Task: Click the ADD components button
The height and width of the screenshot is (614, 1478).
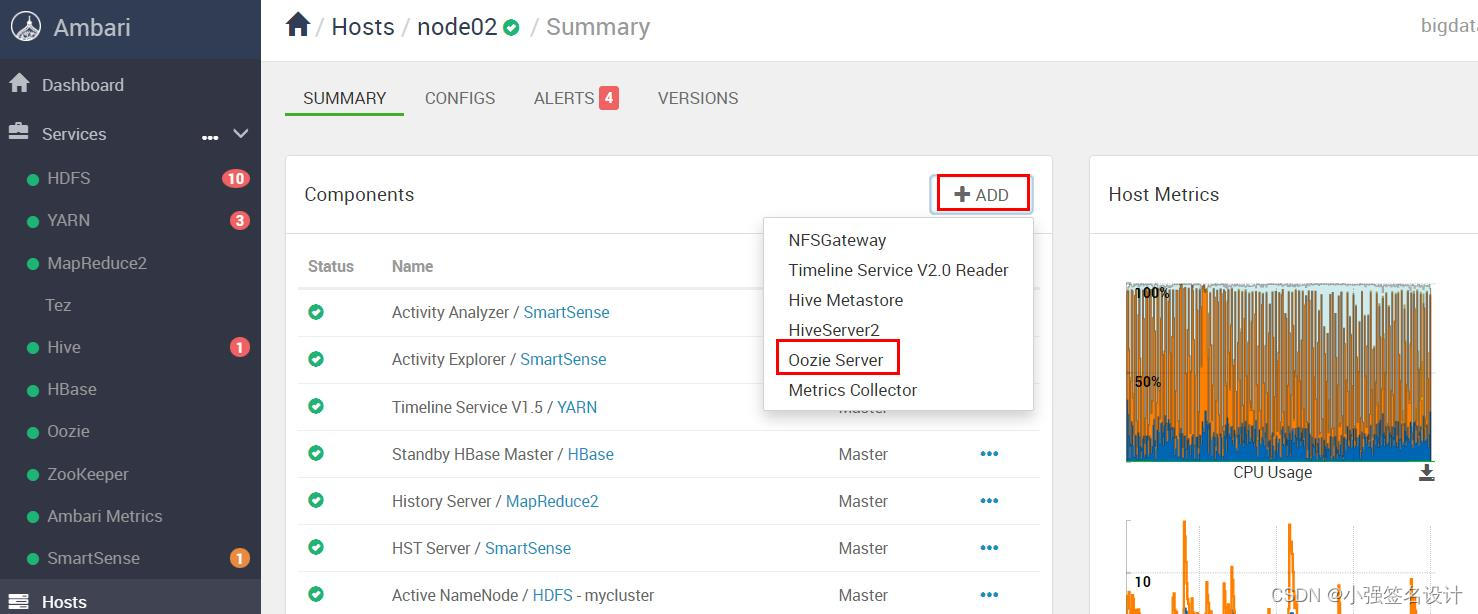Action: point(982,194)
